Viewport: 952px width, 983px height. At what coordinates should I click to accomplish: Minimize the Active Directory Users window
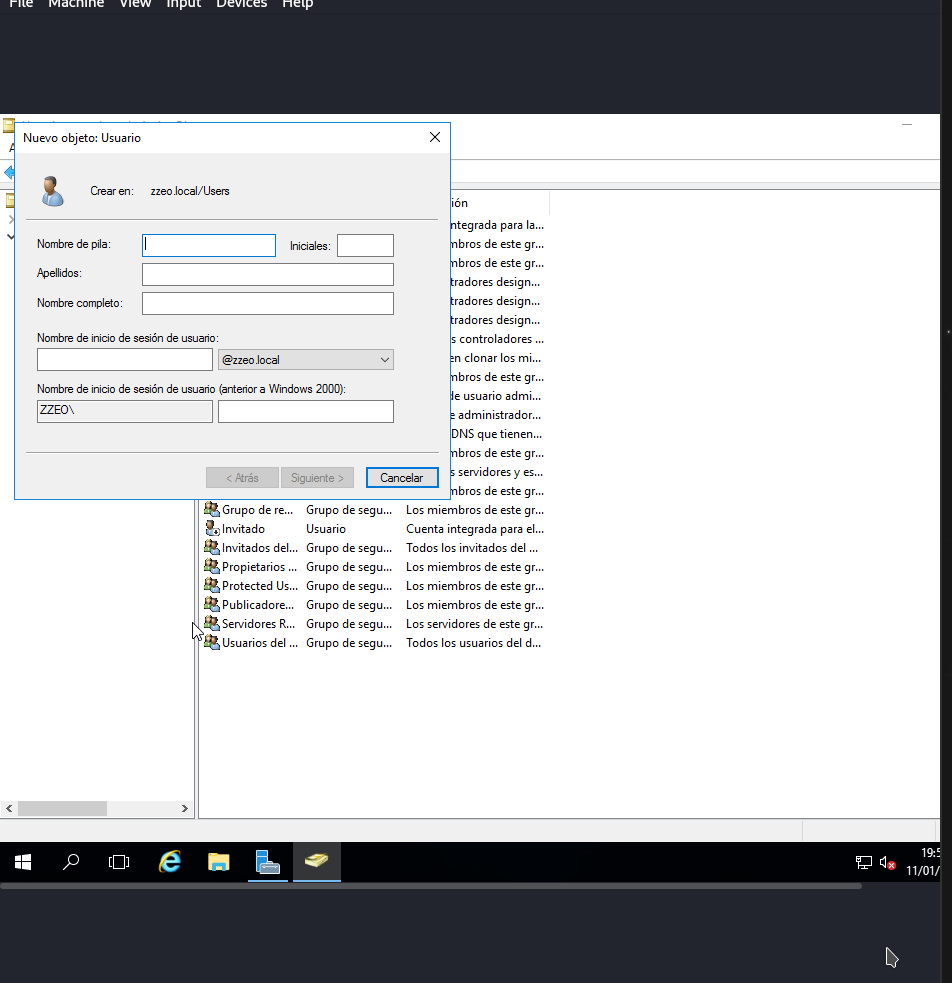click(906, 125)
